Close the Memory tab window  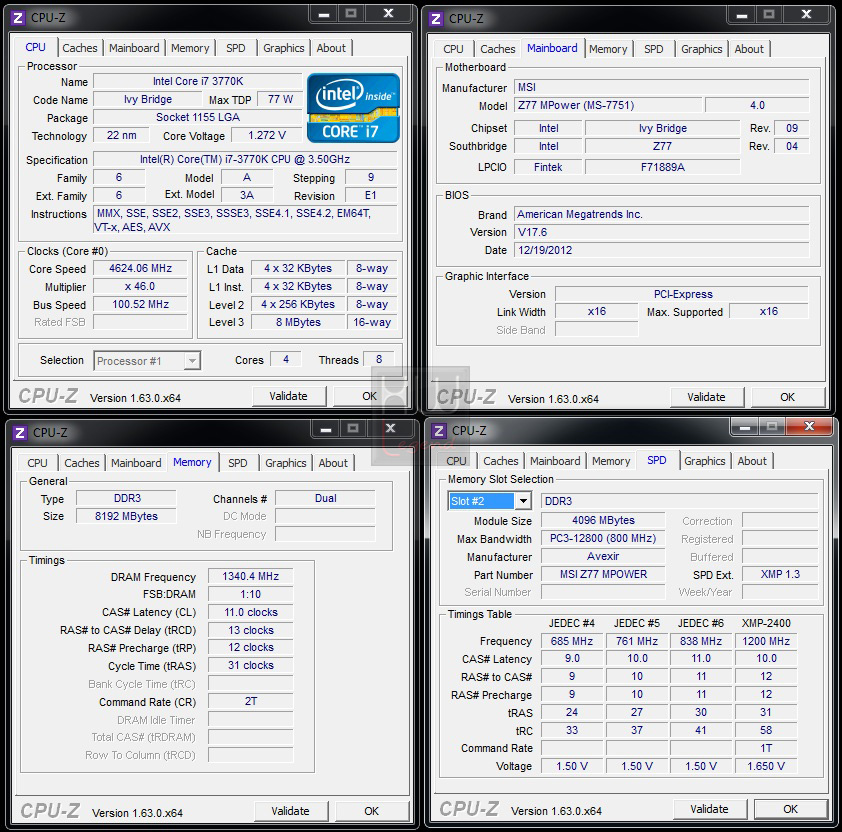pos(391,429)
